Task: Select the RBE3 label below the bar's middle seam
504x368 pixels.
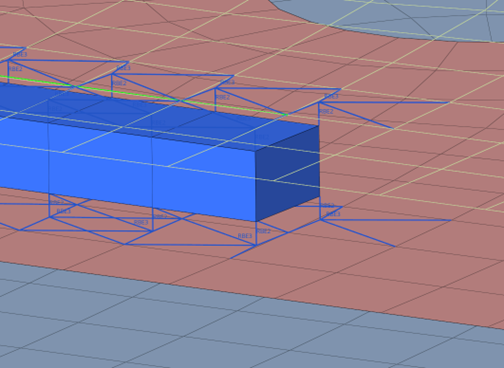Action: click(141, 222)
